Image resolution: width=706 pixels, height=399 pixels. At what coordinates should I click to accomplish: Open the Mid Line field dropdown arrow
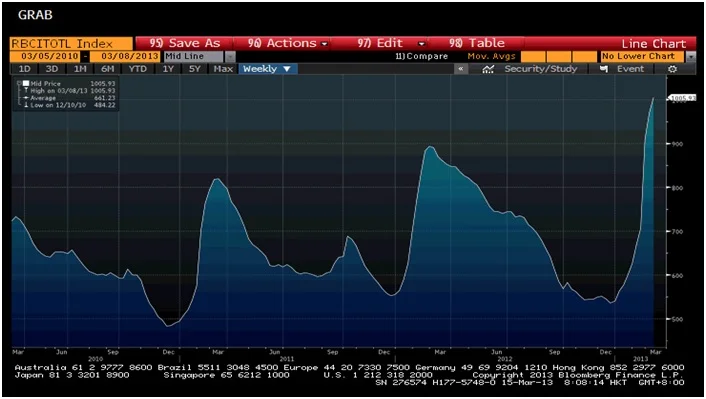(230, 56)
